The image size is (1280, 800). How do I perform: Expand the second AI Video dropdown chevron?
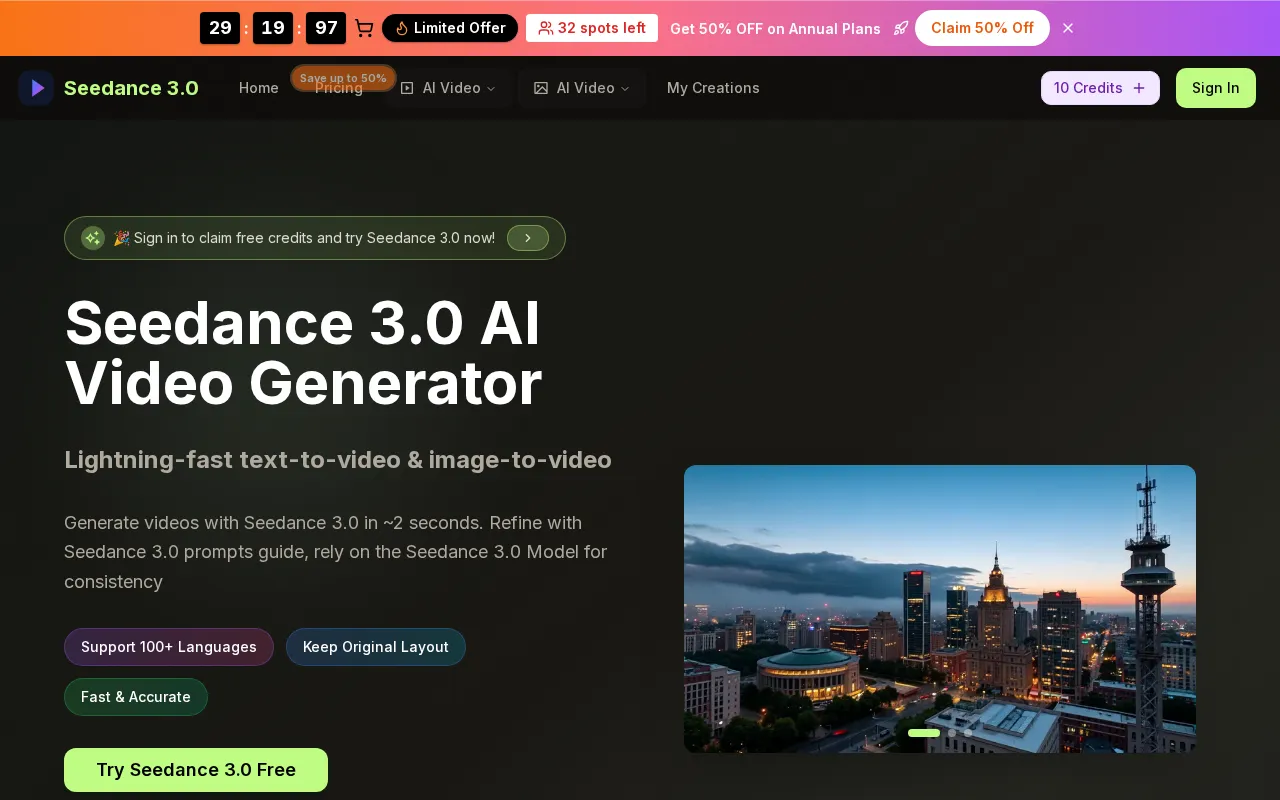tap(625, 88)
